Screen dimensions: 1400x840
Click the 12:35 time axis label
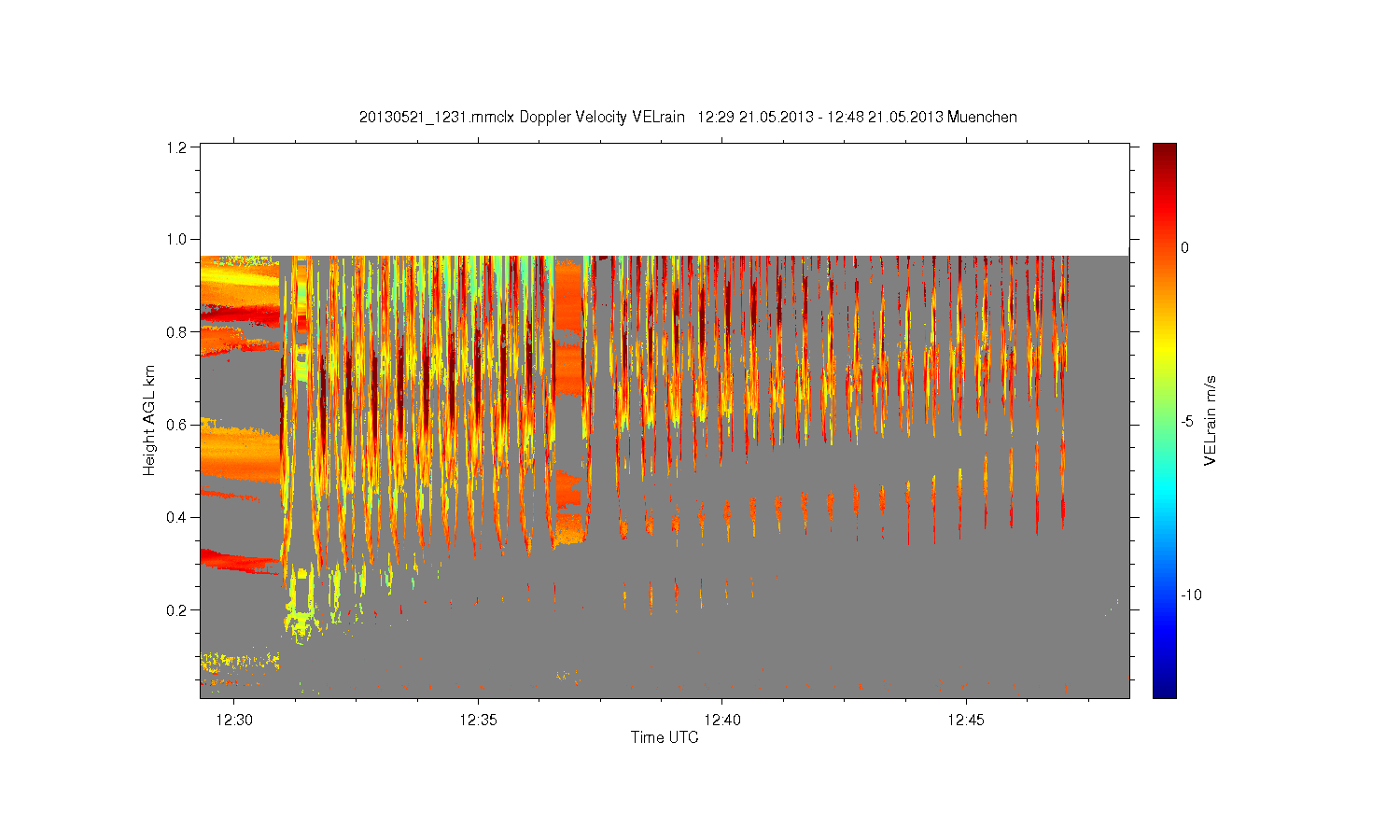(478, 720)
